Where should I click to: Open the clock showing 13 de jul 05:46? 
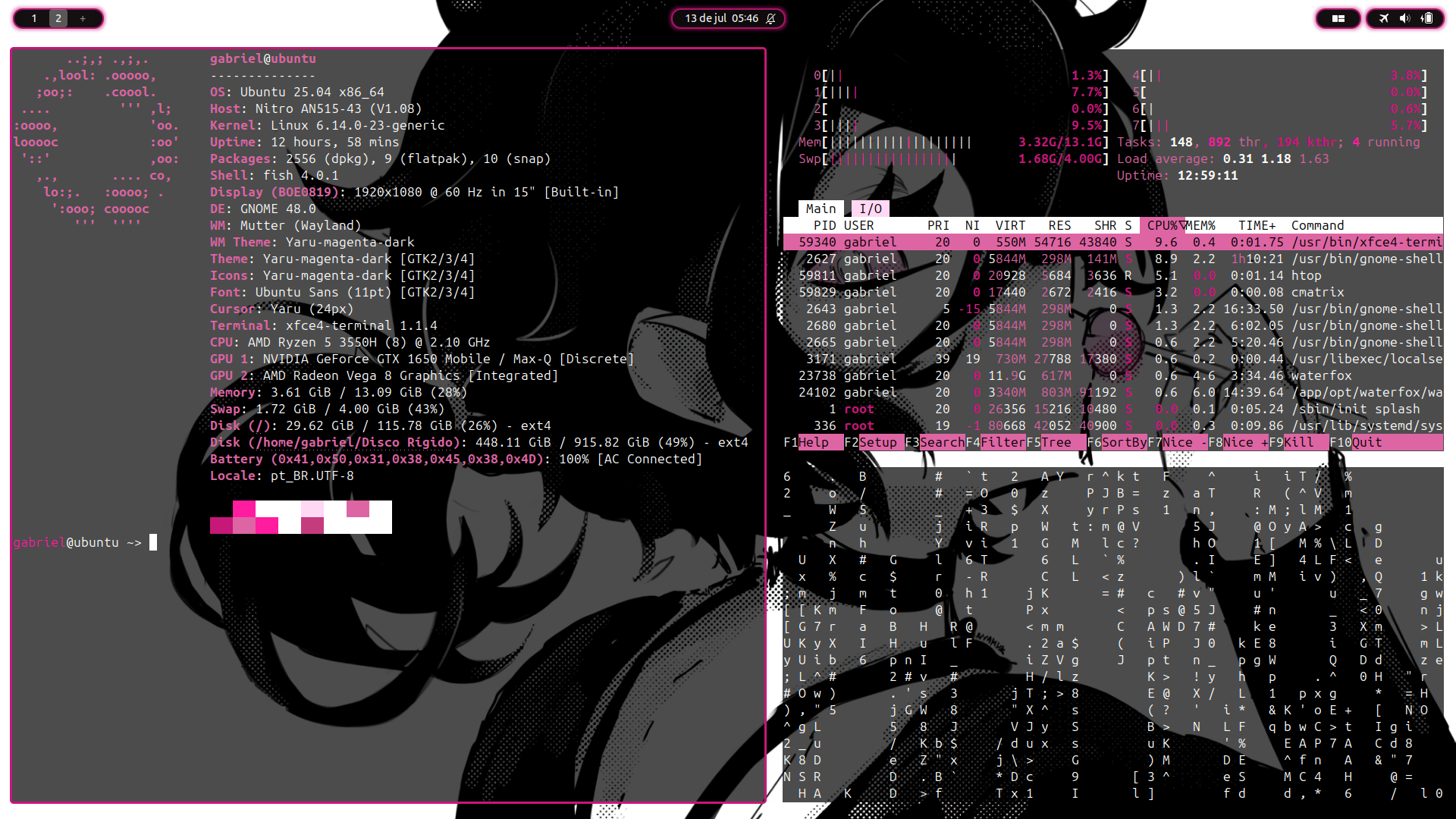[721, 18]
